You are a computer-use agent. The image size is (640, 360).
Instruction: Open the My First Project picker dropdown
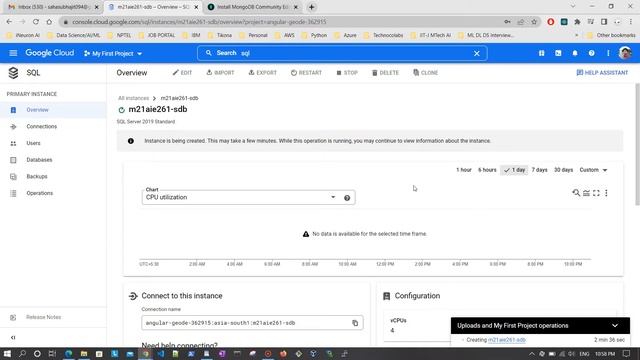(113, 53)
